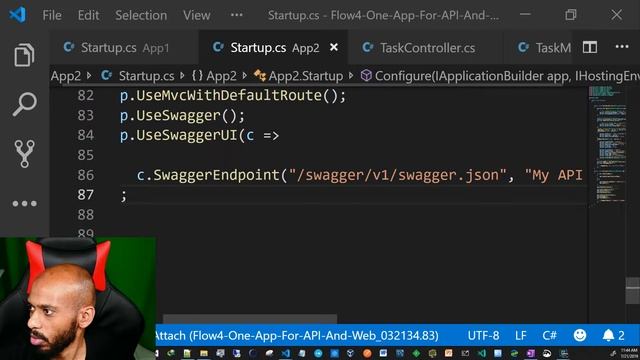Click the App2.Startup class icon in breadcrumbs
Viewport: 640px width, 360px height.
coord(259,76)
